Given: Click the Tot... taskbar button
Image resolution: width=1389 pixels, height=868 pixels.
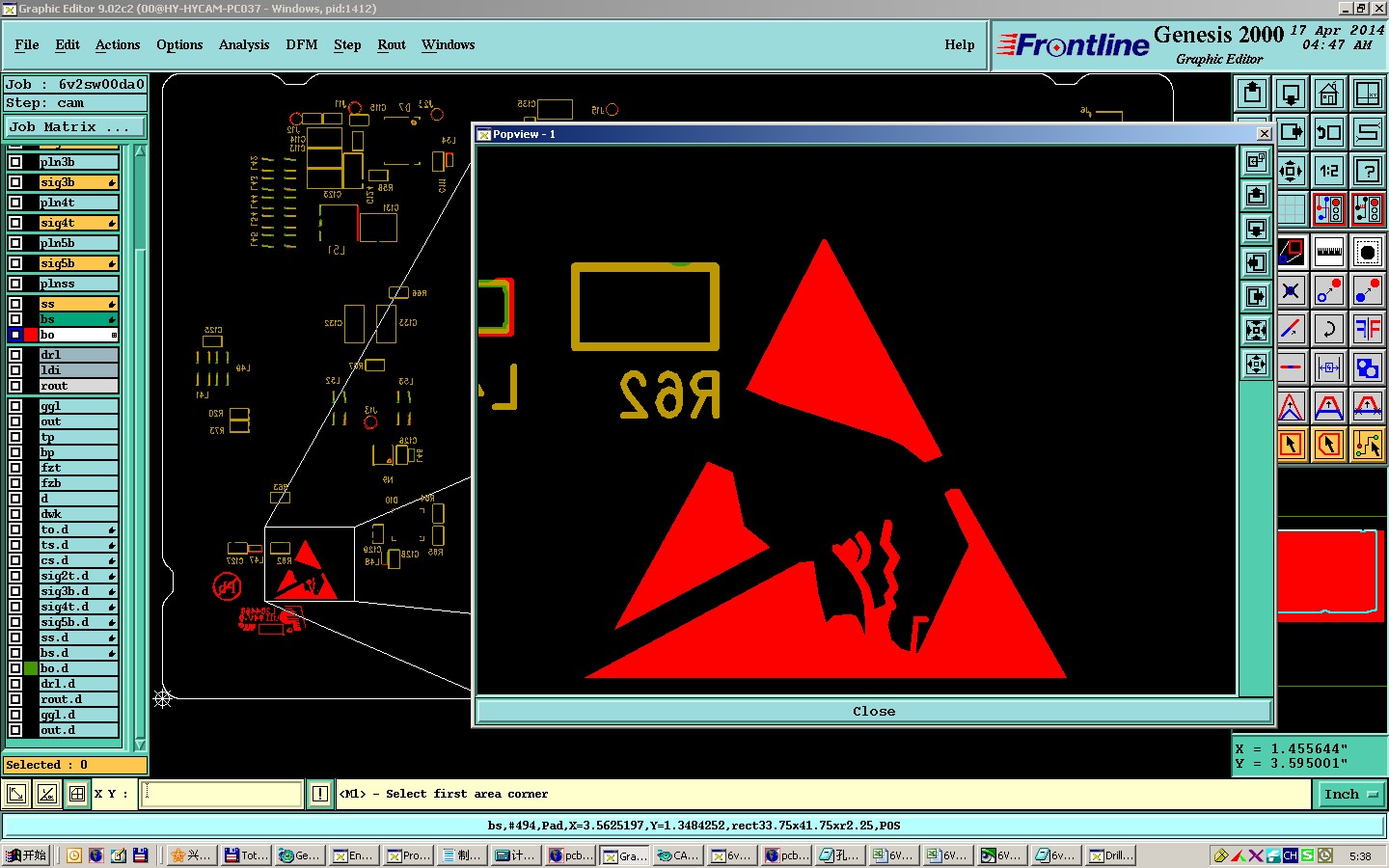Looking at the screenshot, I should coord(247,855).
